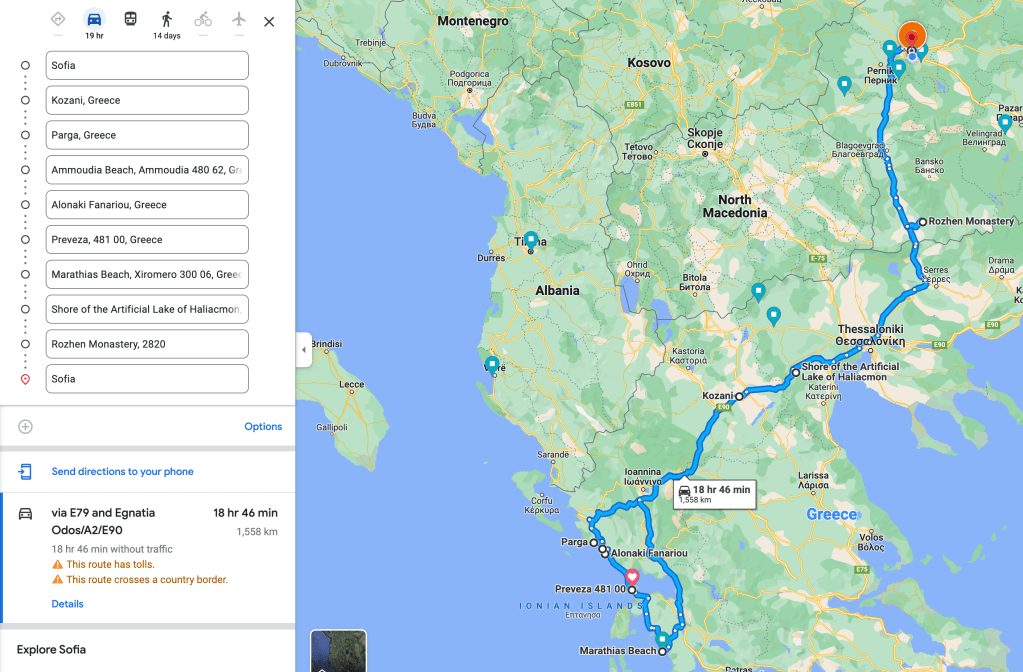Screen dimensions: 1023x672
Task: Send directions to your phone
Action: 123,472
